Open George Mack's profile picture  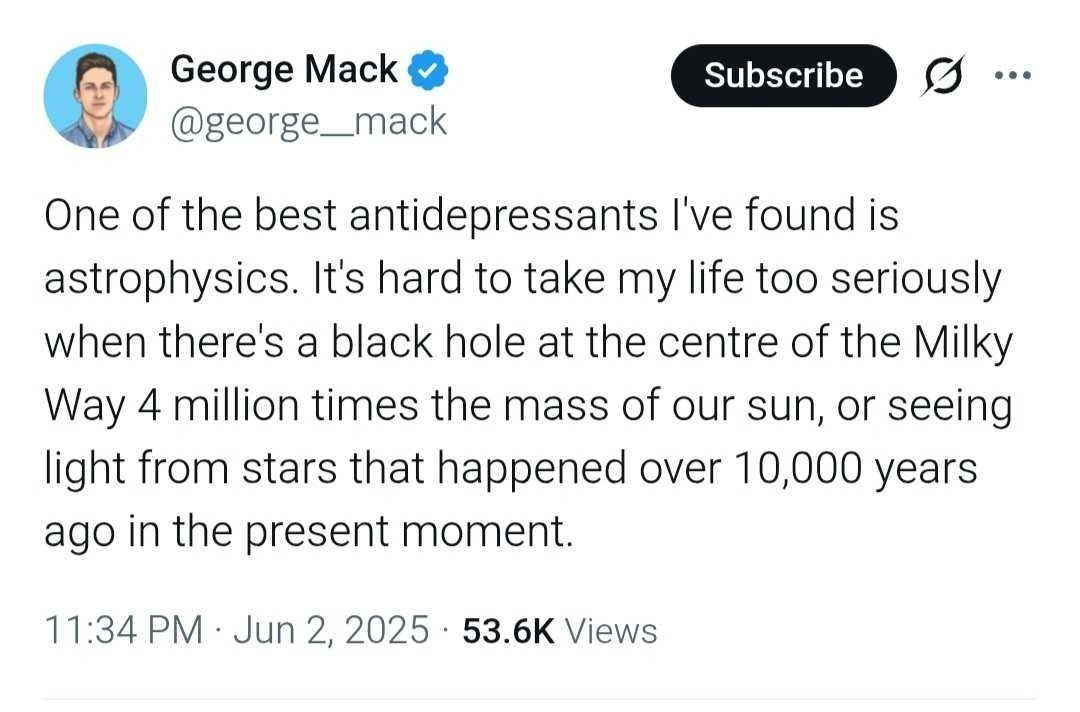95,96
